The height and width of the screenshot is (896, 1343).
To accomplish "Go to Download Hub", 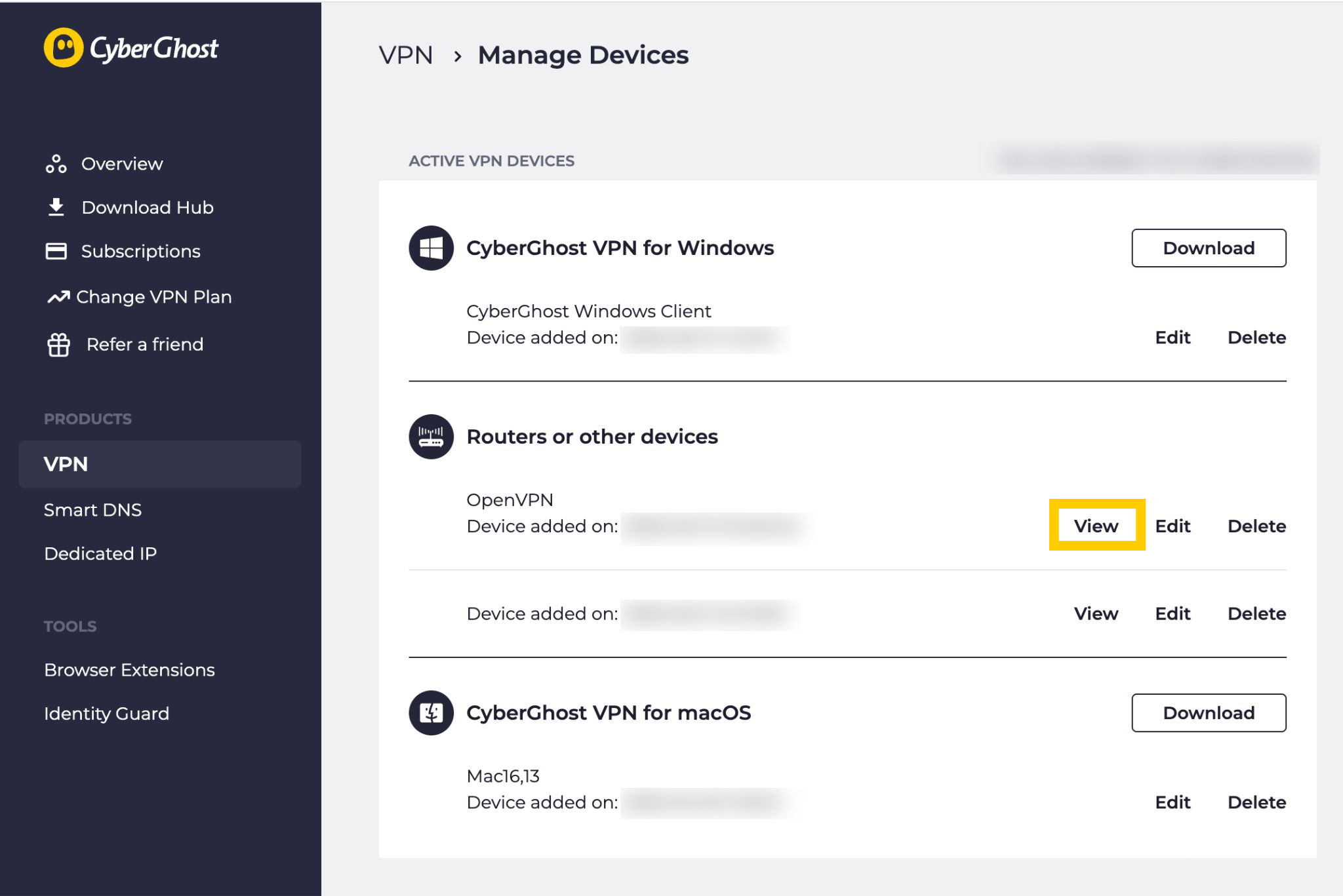I will pyautogui.click(x=148, y=207).
